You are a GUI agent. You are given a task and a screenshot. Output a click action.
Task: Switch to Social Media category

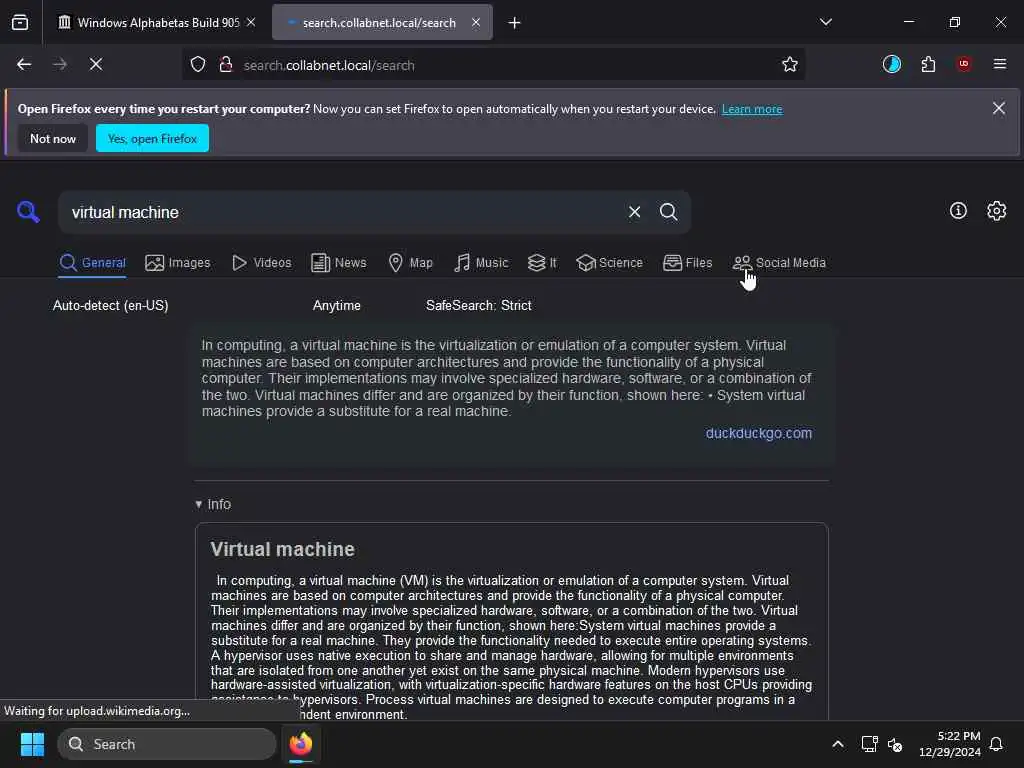[779, 263]
